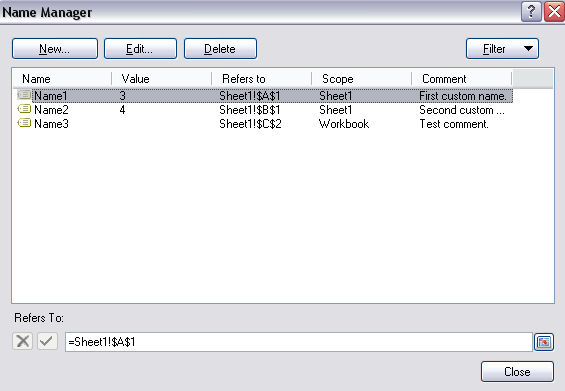
Task: Click the 'Test comment.' comment
Action: [x=454, y=124]
